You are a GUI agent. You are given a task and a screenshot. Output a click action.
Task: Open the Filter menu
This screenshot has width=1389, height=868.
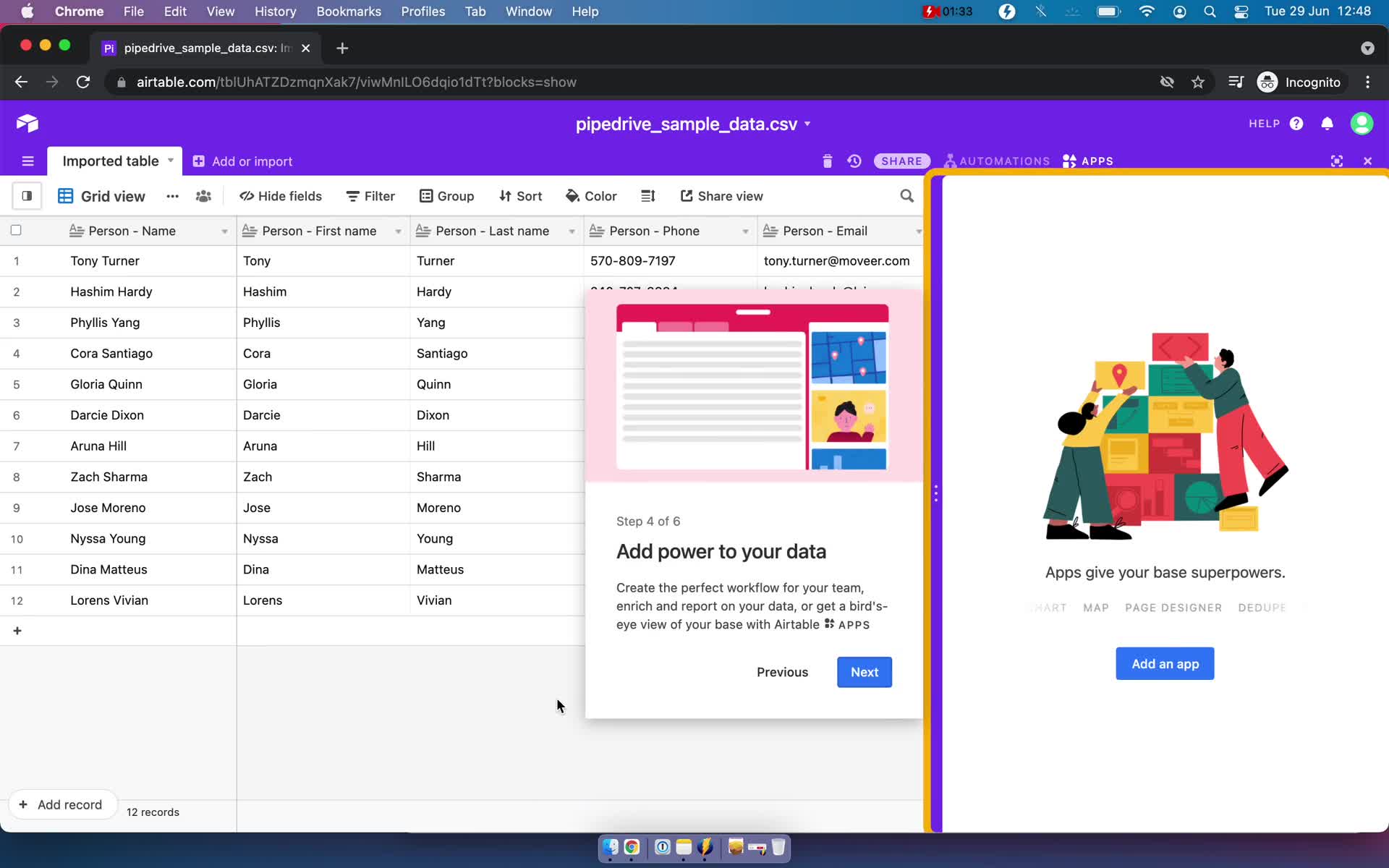(x=370, y=196)
